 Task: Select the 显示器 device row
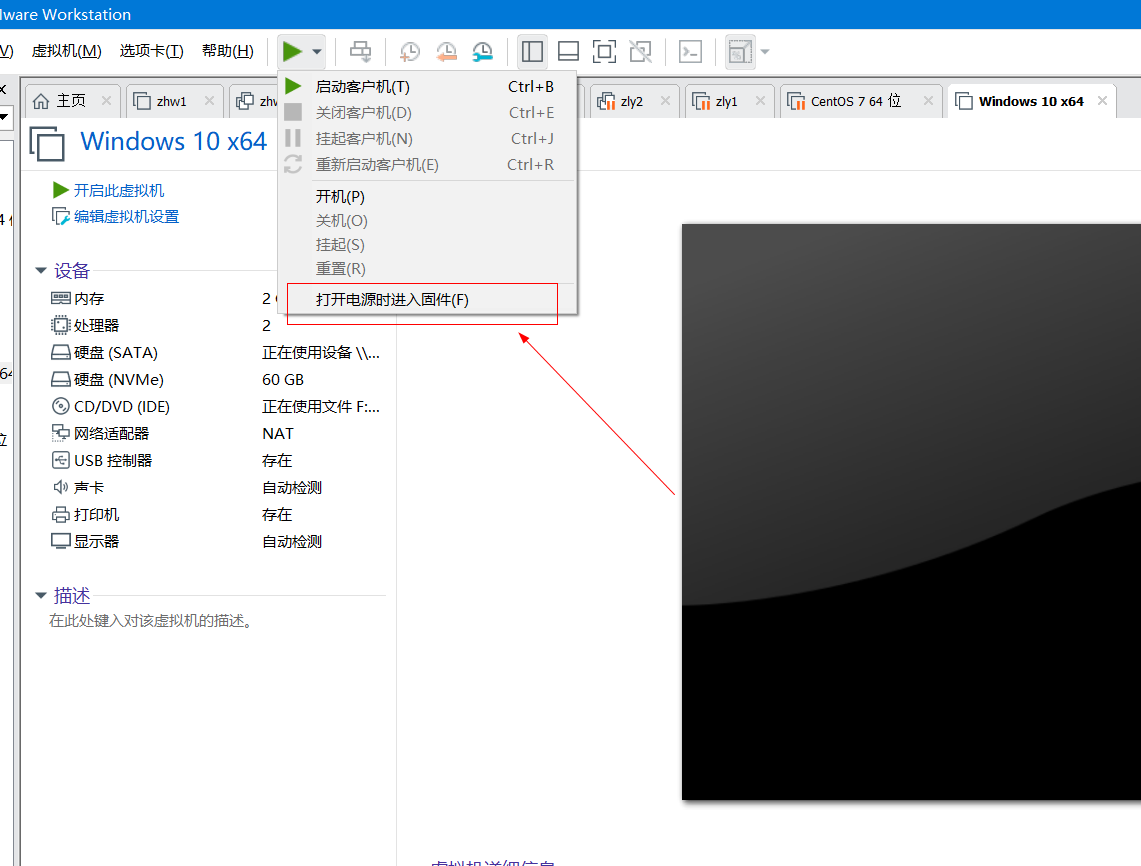(218, 541)
